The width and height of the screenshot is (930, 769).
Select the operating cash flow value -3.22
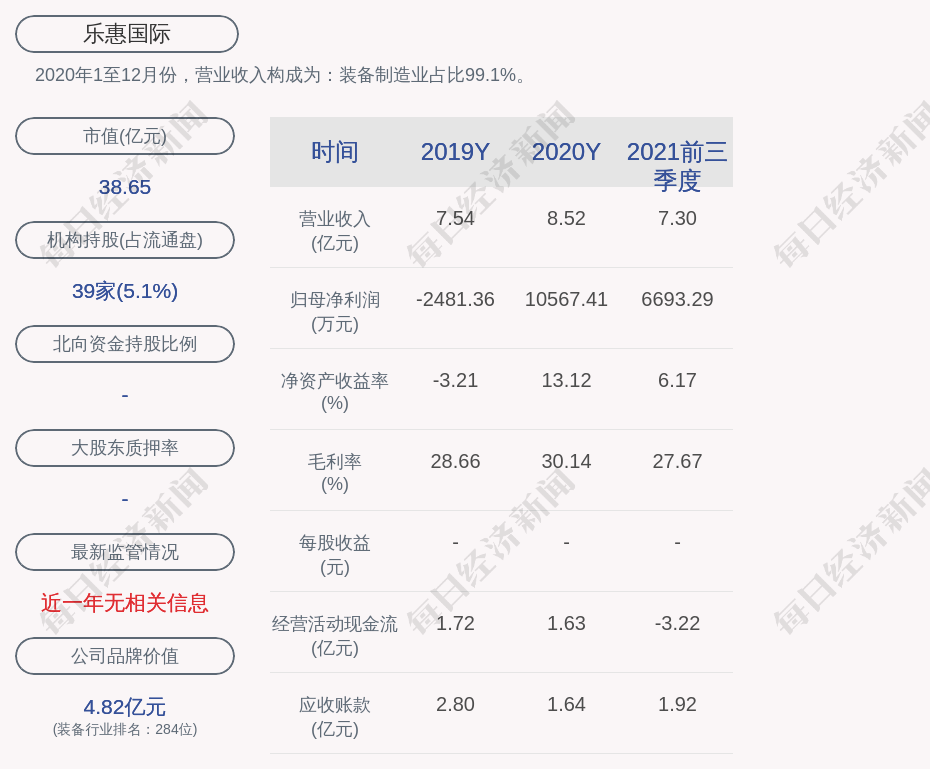coord(677,623)
